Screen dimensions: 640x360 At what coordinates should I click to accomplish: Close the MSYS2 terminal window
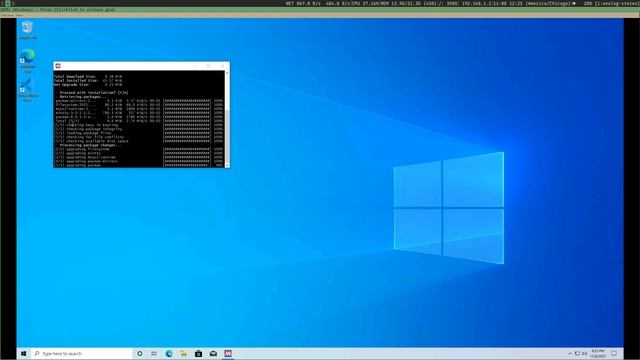pos(222,66)
